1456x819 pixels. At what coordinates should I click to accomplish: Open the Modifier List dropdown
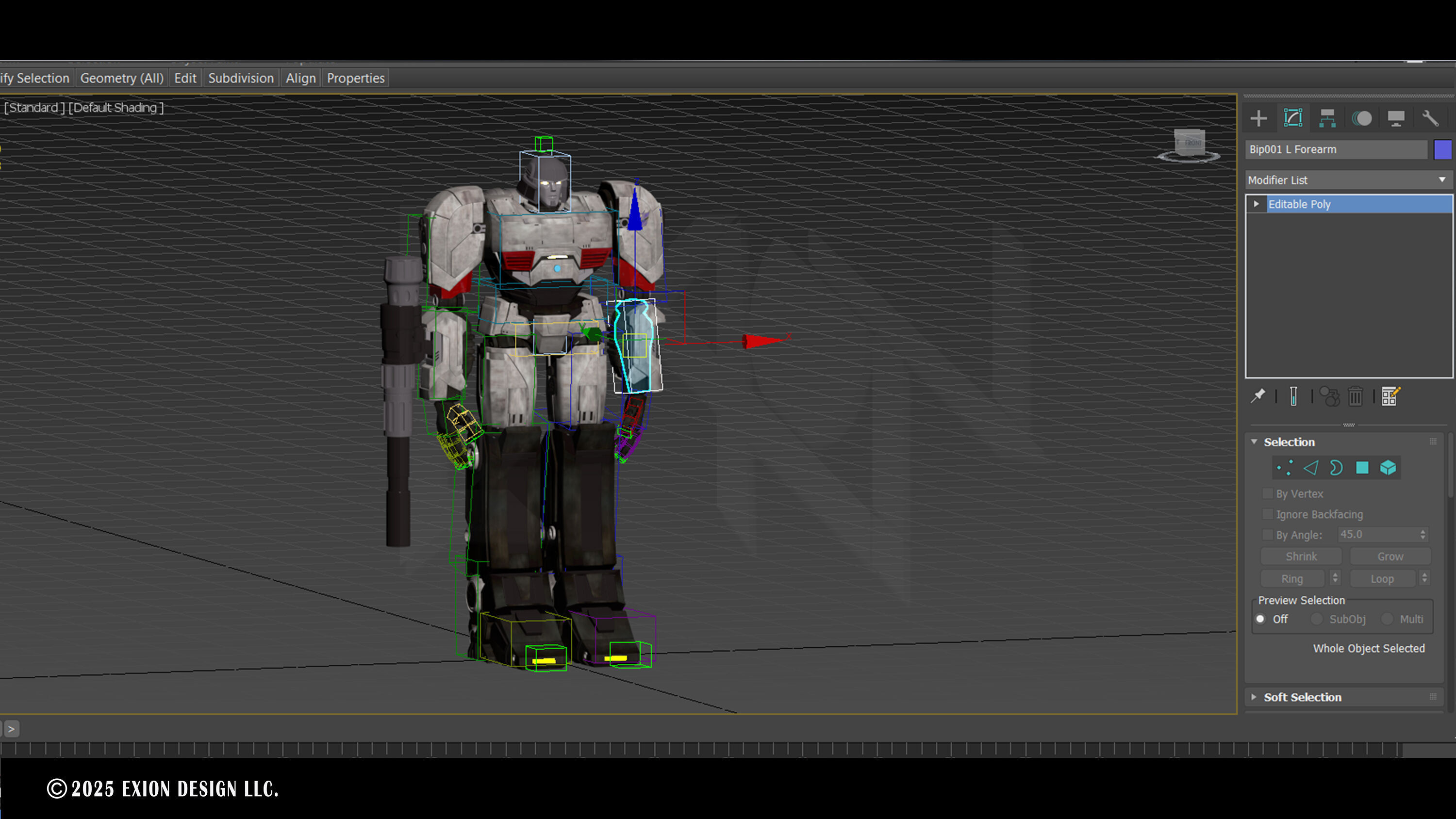click(x=1349, y=180)
